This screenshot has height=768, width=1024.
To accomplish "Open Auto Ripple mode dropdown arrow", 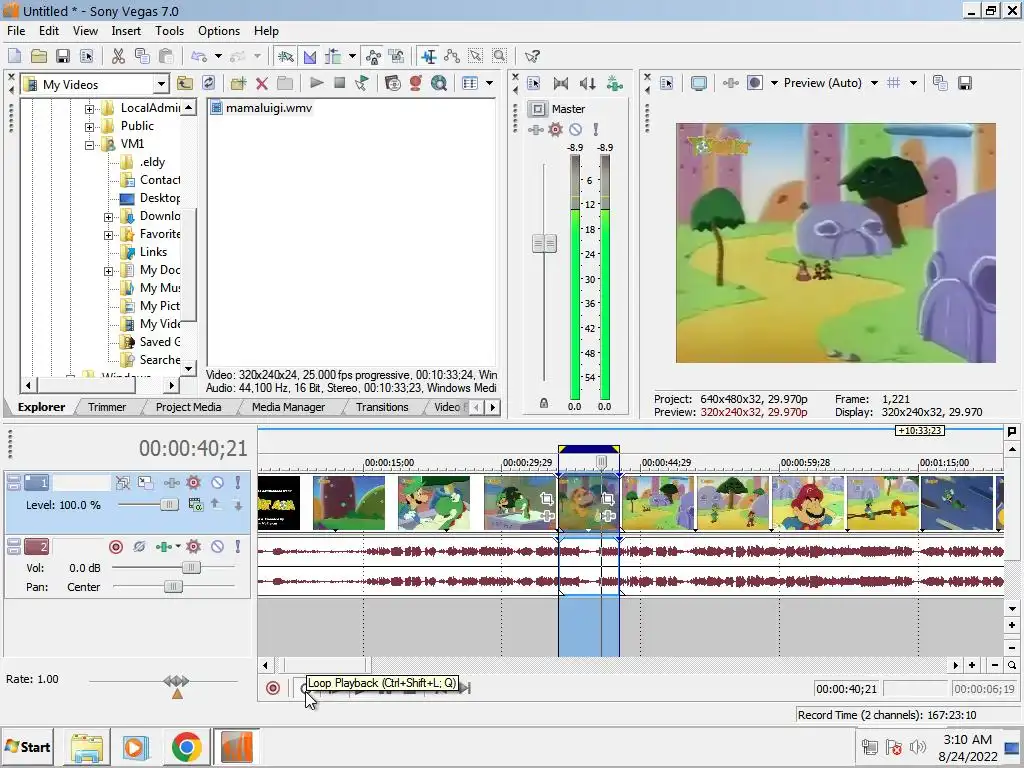I will [352, 56].
